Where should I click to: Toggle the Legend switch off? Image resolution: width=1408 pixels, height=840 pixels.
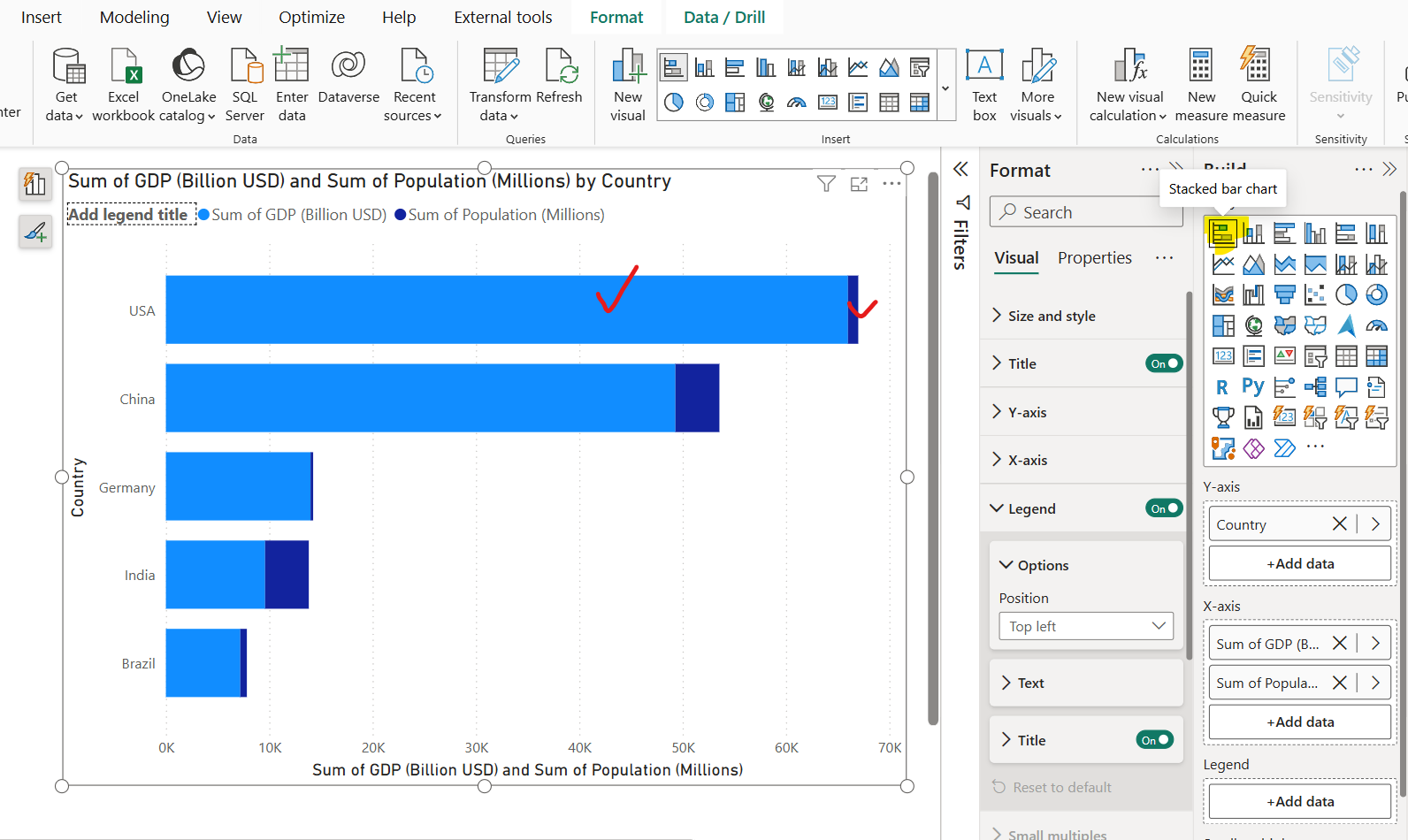pos(1163,508)
